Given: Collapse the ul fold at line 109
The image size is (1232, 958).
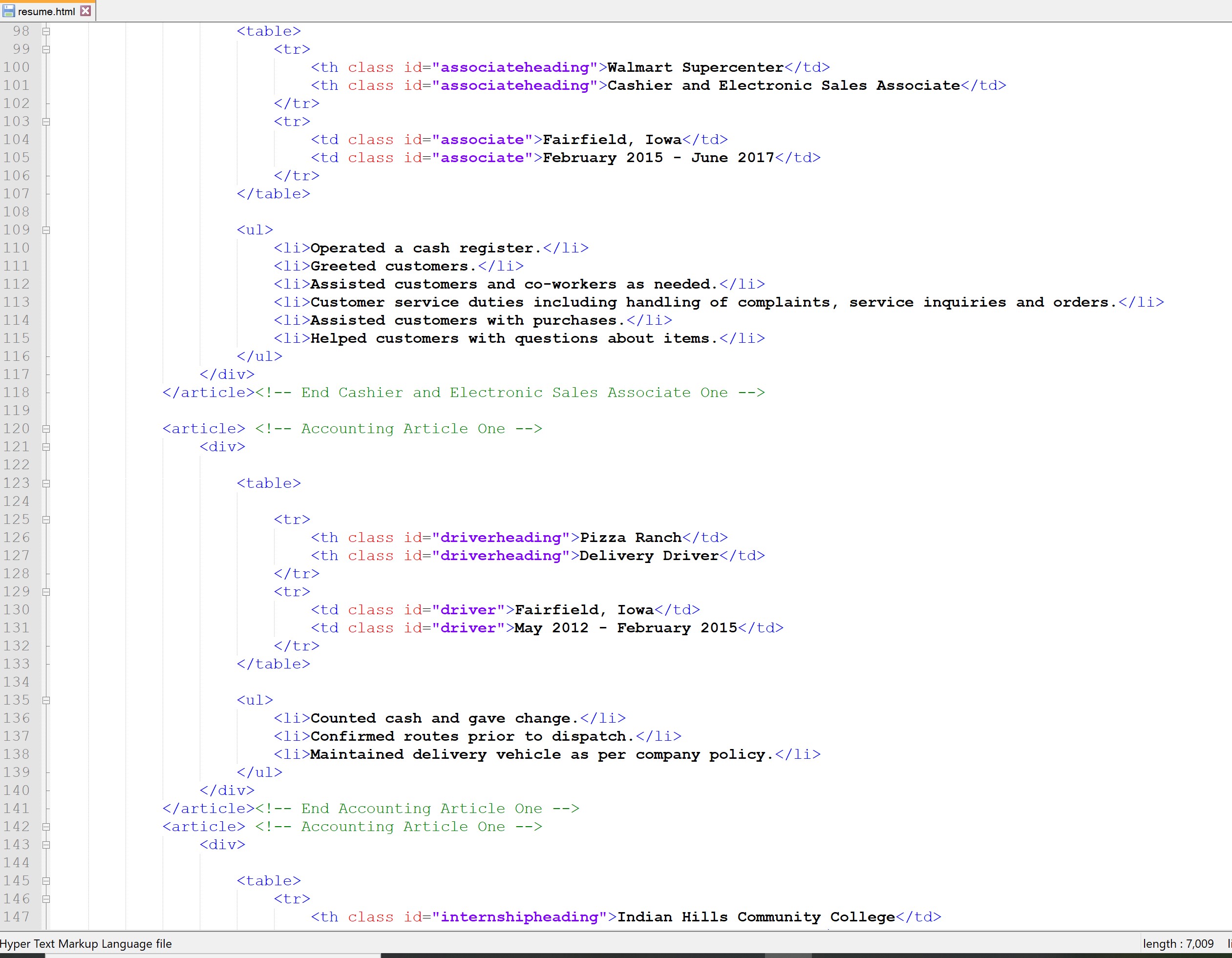Looking at the screenshot, I should [46, 230].
